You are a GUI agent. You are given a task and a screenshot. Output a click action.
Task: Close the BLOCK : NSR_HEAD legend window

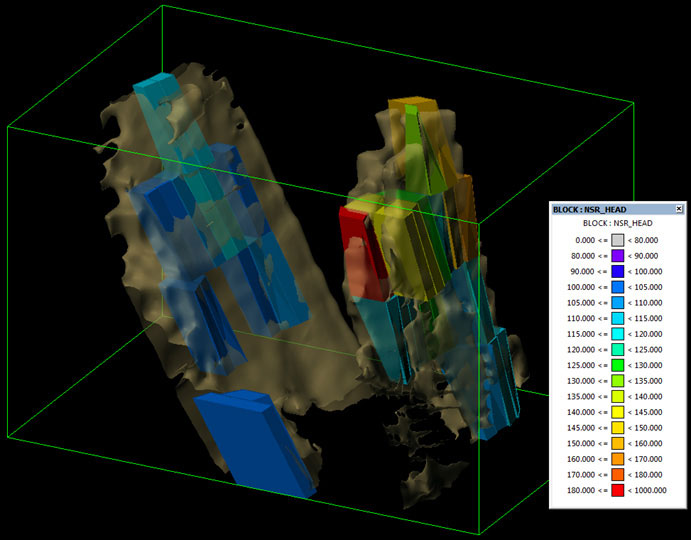(679, 209)
